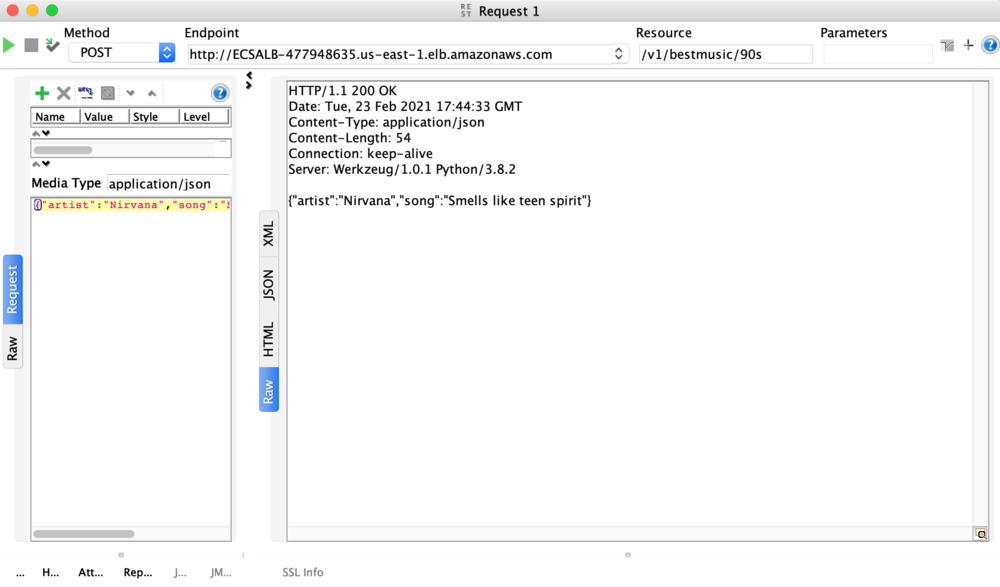Click the selection icon next to the paste icon
Screen dimensions: 1000x587
[107, 92]
